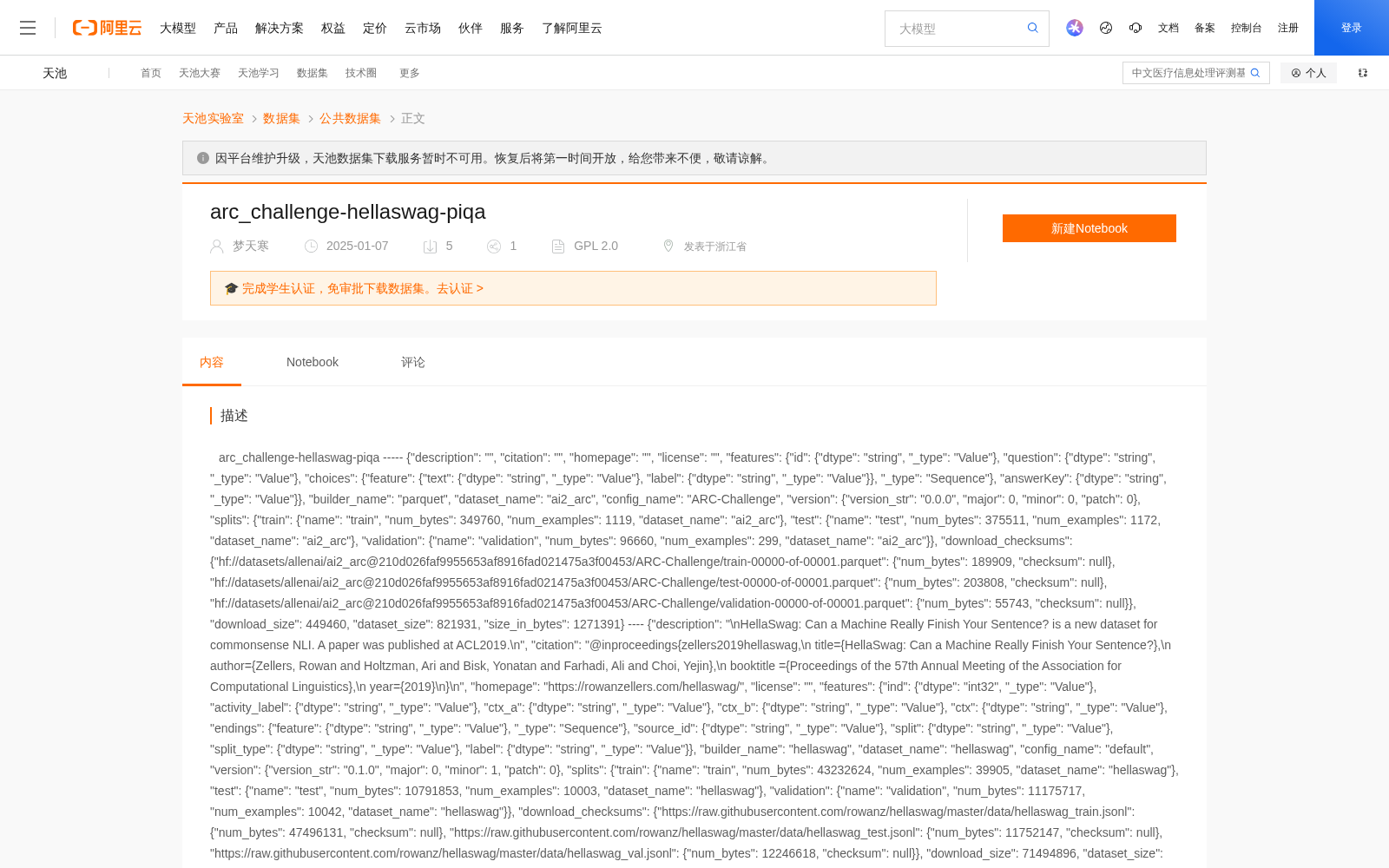Click the info icon in maintenance notice
The height and width of the screenshot is (868, 1389).
click(203, 158)
